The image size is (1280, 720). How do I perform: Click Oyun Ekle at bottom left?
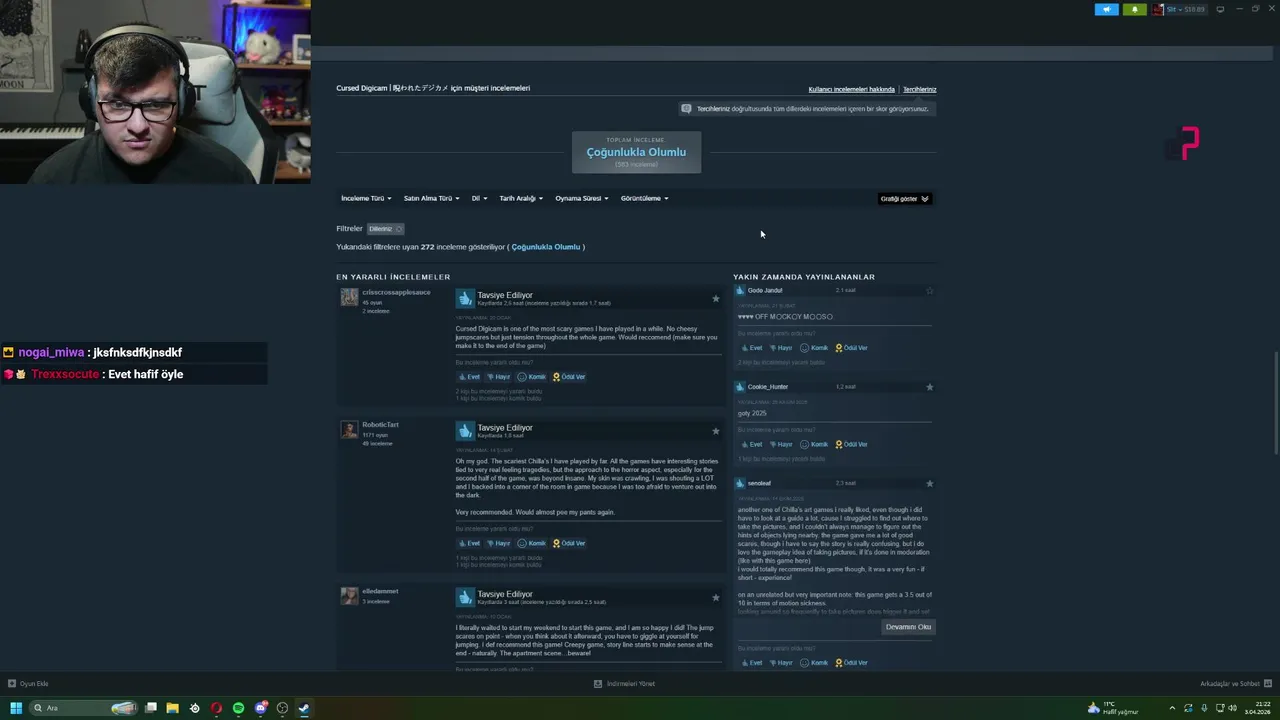[x=28, y=684]
